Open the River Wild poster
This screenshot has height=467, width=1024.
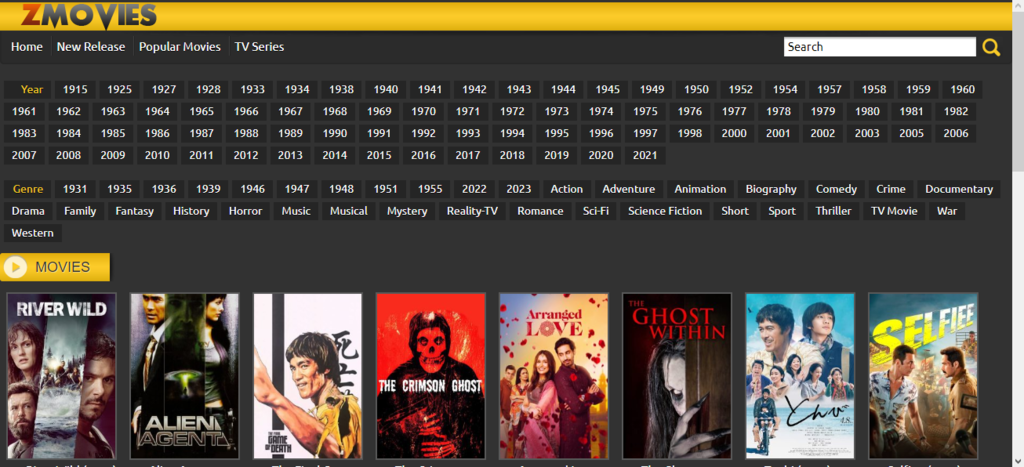point(61,376)
